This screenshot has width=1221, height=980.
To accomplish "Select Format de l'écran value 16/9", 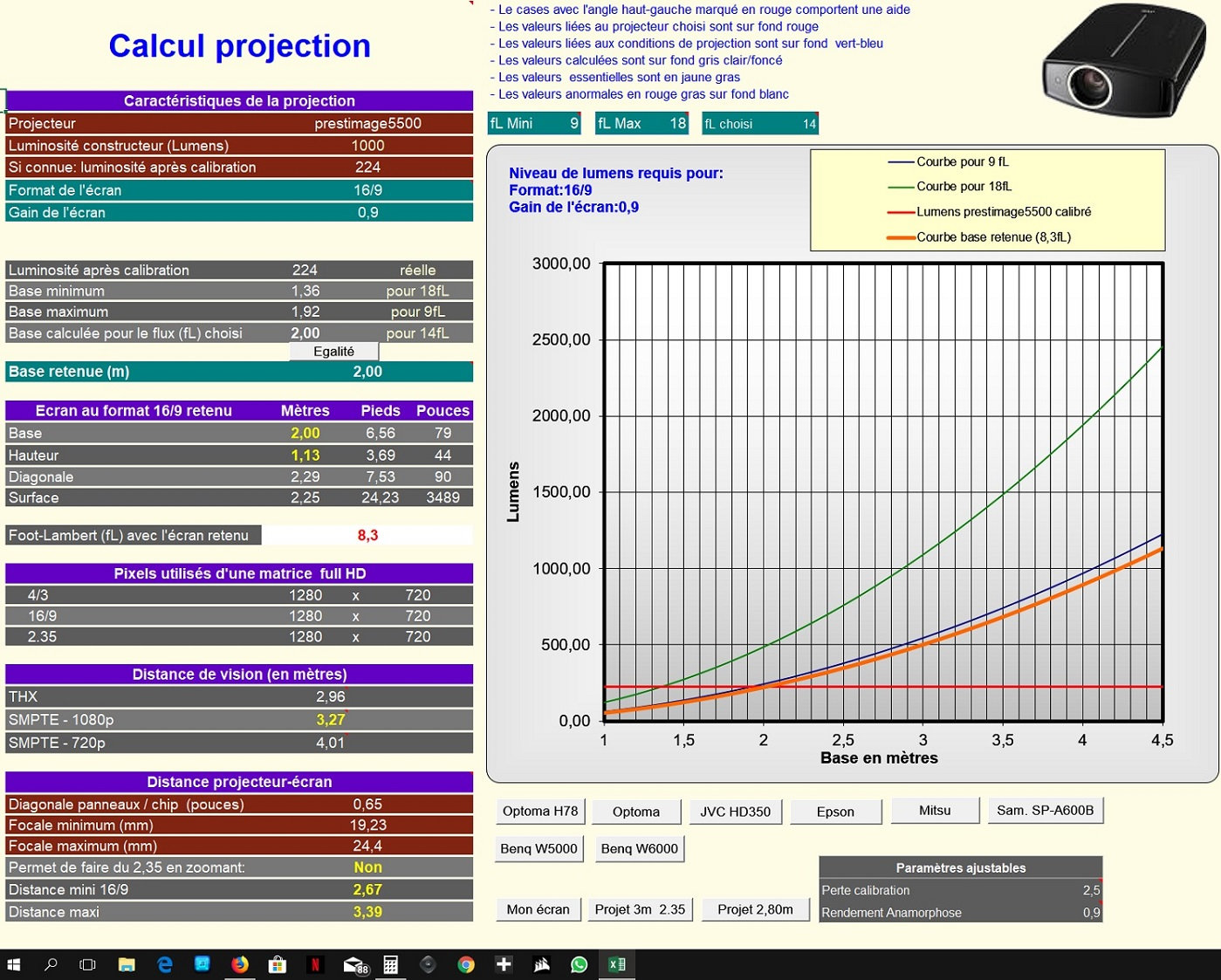I will [x=367, y=190].
